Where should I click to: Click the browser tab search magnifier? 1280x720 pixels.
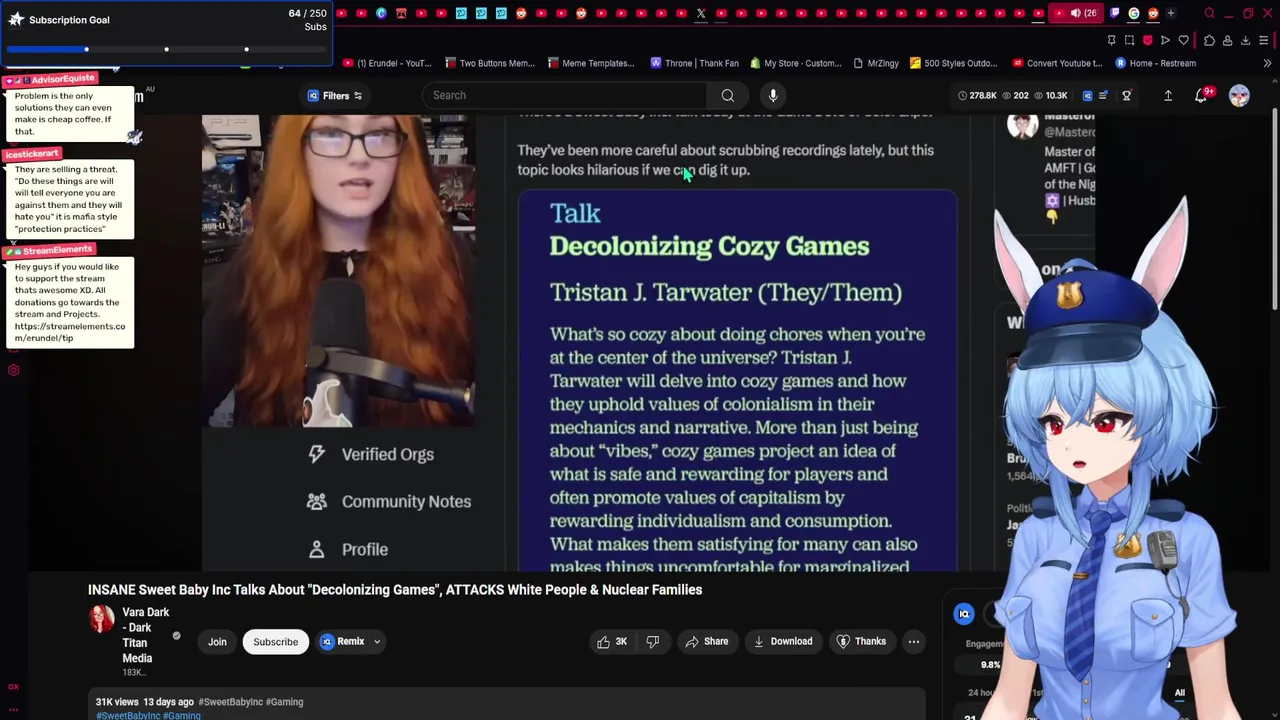pyautogui.click(x=1209, y=13)
